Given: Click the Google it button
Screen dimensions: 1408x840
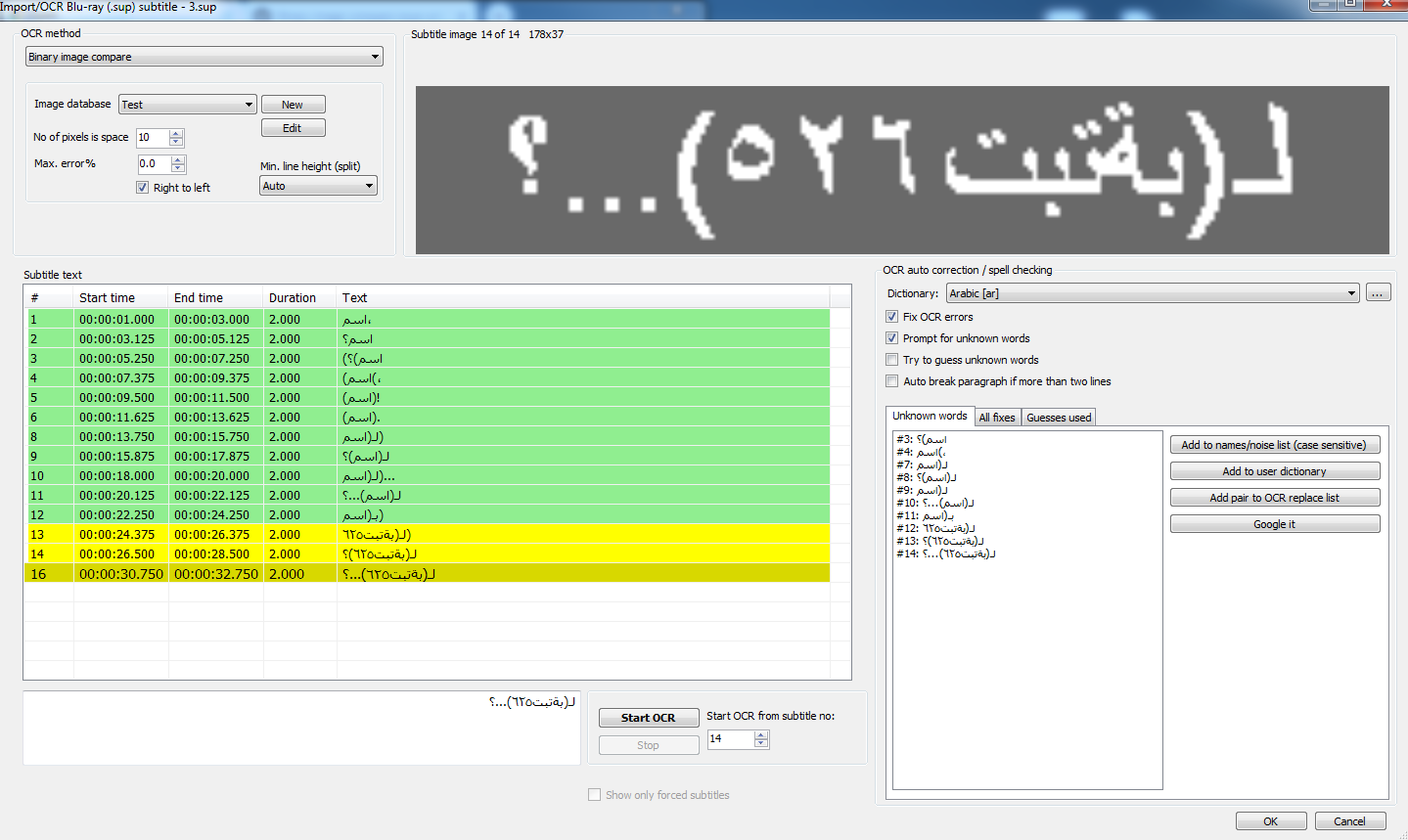Looking at the screenshot, I should [x=1274, y=524].
